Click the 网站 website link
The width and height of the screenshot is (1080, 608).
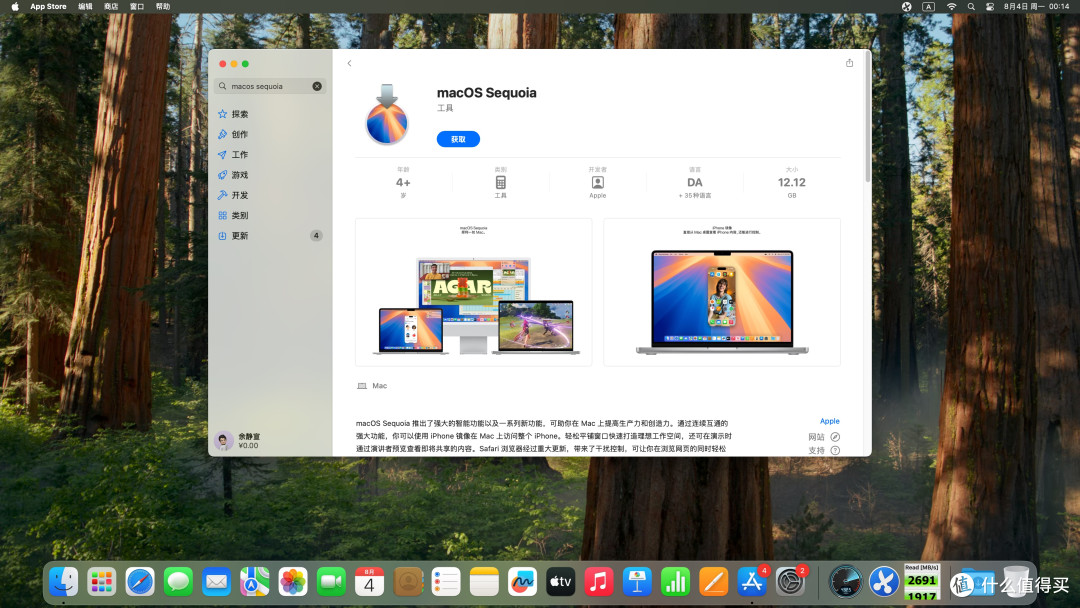[824, 437]
